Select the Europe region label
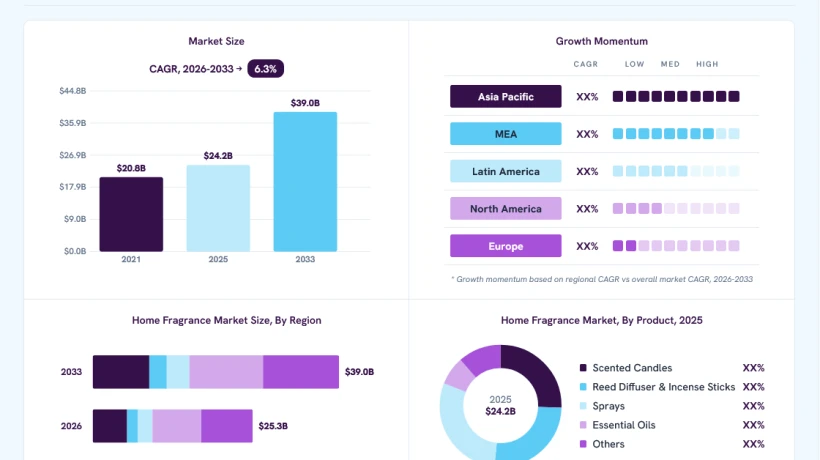Viewport: 820px width, 460px height. click(506, 246)
